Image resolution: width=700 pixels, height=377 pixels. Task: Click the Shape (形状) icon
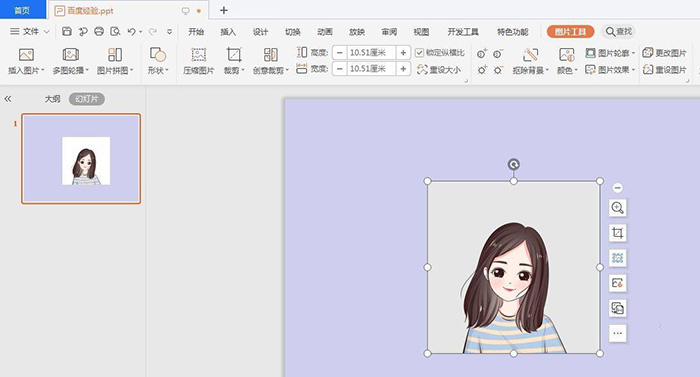(x=158, y=54)
